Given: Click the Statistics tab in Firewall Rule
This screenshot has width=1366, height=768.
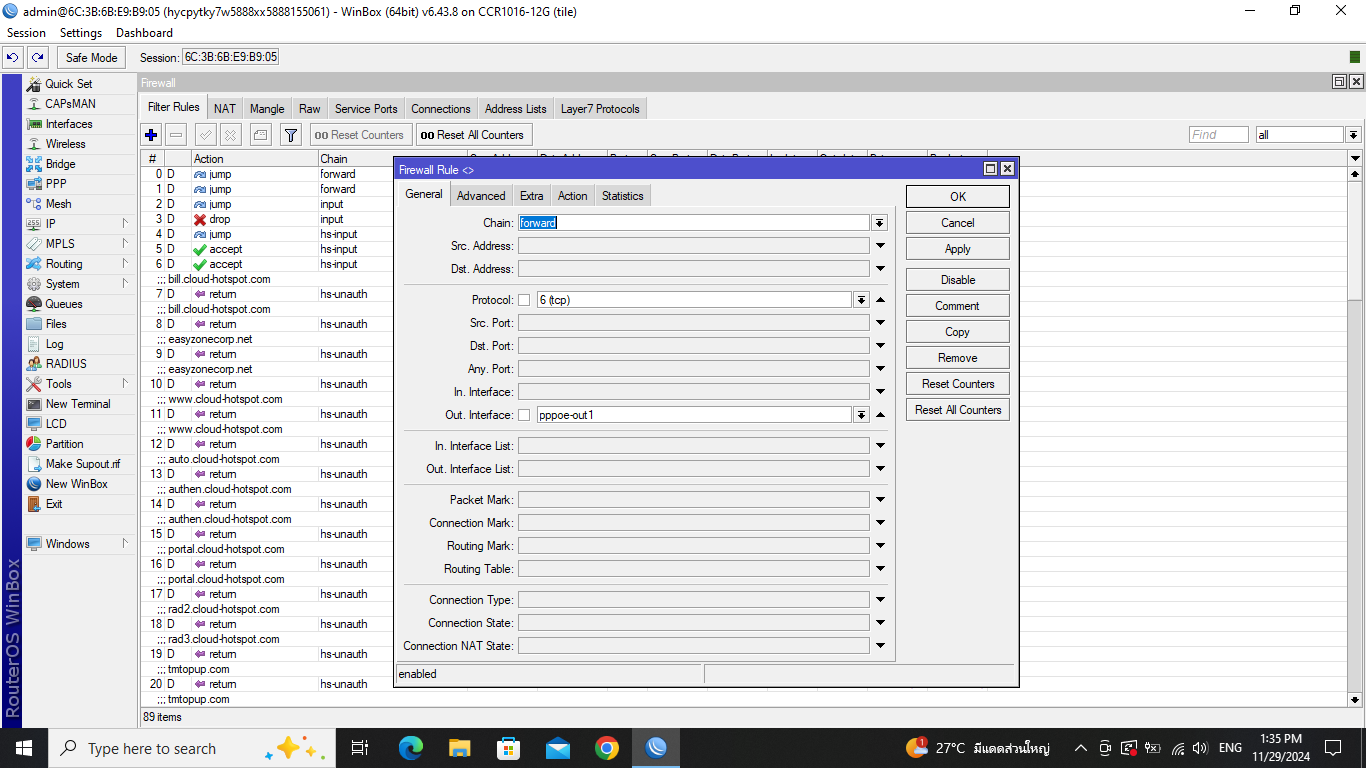Looking at the screenshot, I should click(x=623, y=196).
